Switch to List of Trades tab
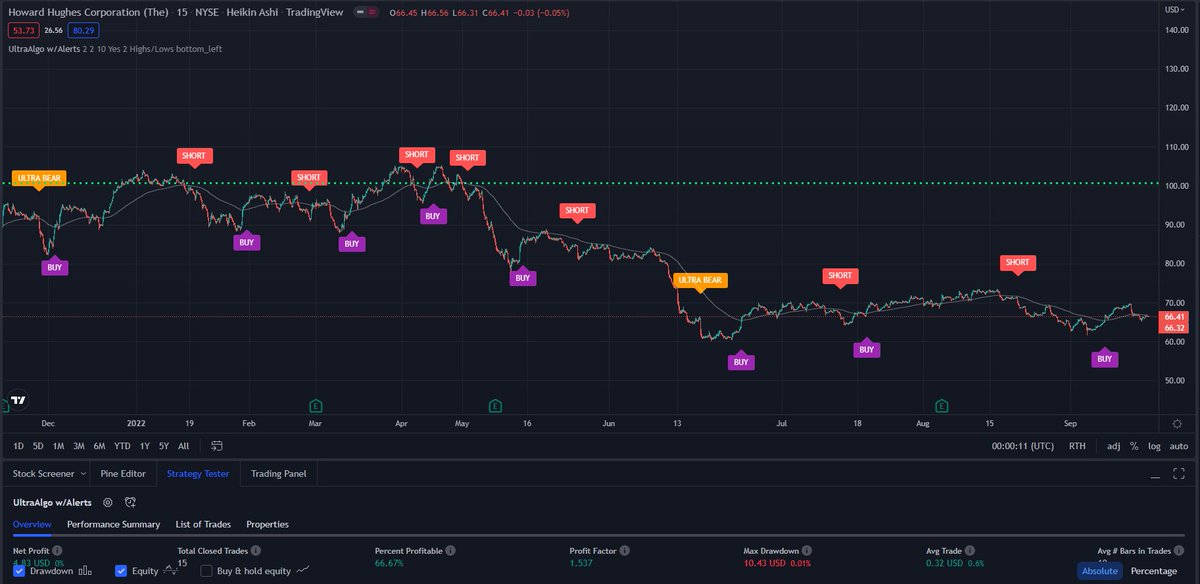1200x584 pixels. pyautogui.click(x=203, y=524)
